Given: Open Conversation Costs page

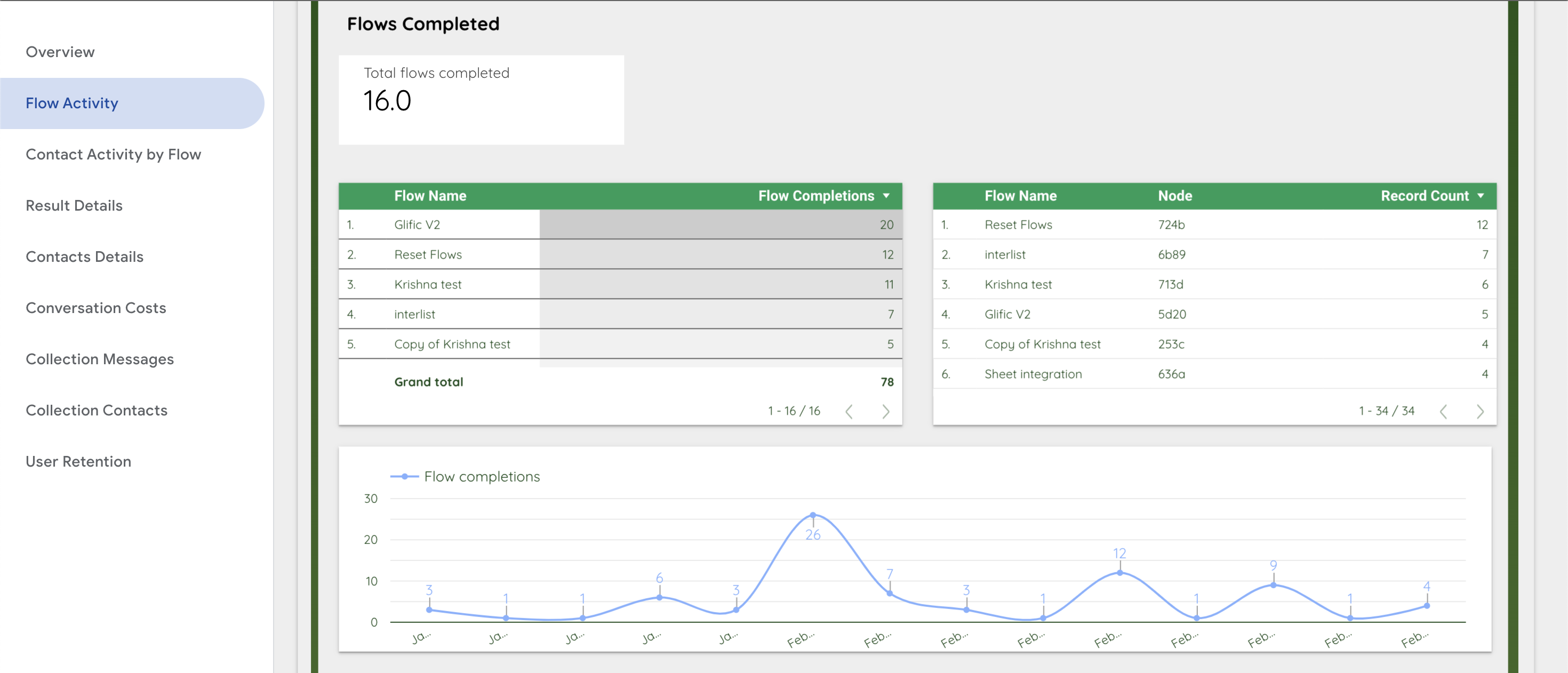Looking at the screenshot, I should coord(95,308).
